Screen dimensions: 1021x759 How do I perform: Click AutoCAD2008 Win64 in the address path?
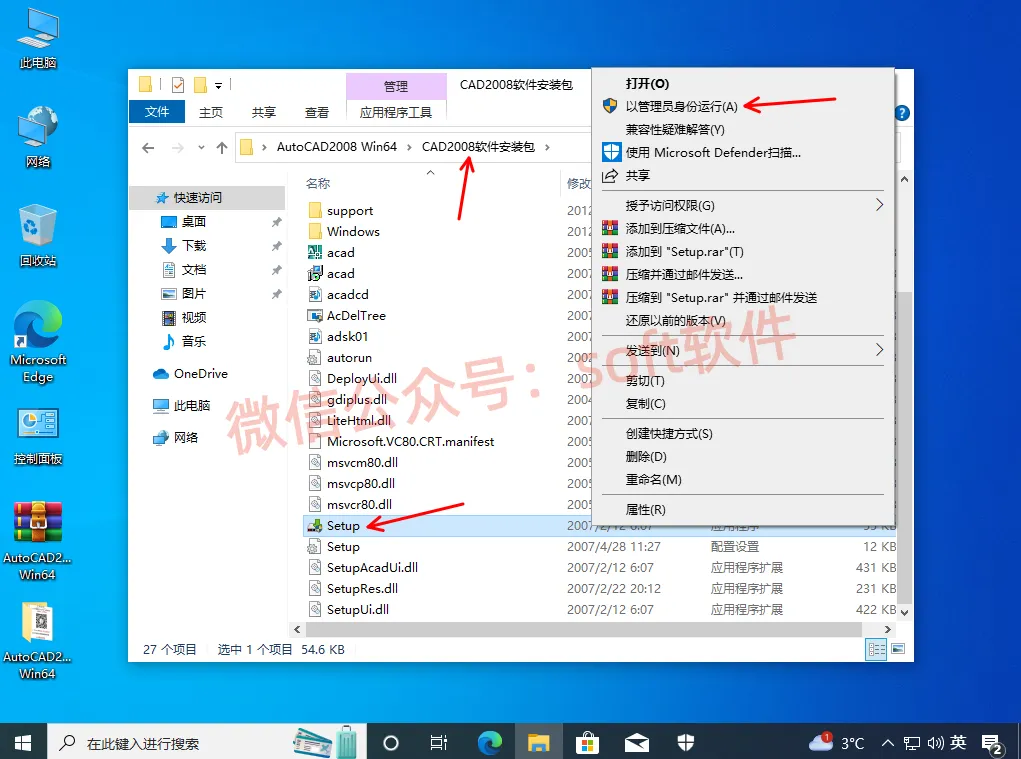tap(337, 146)
